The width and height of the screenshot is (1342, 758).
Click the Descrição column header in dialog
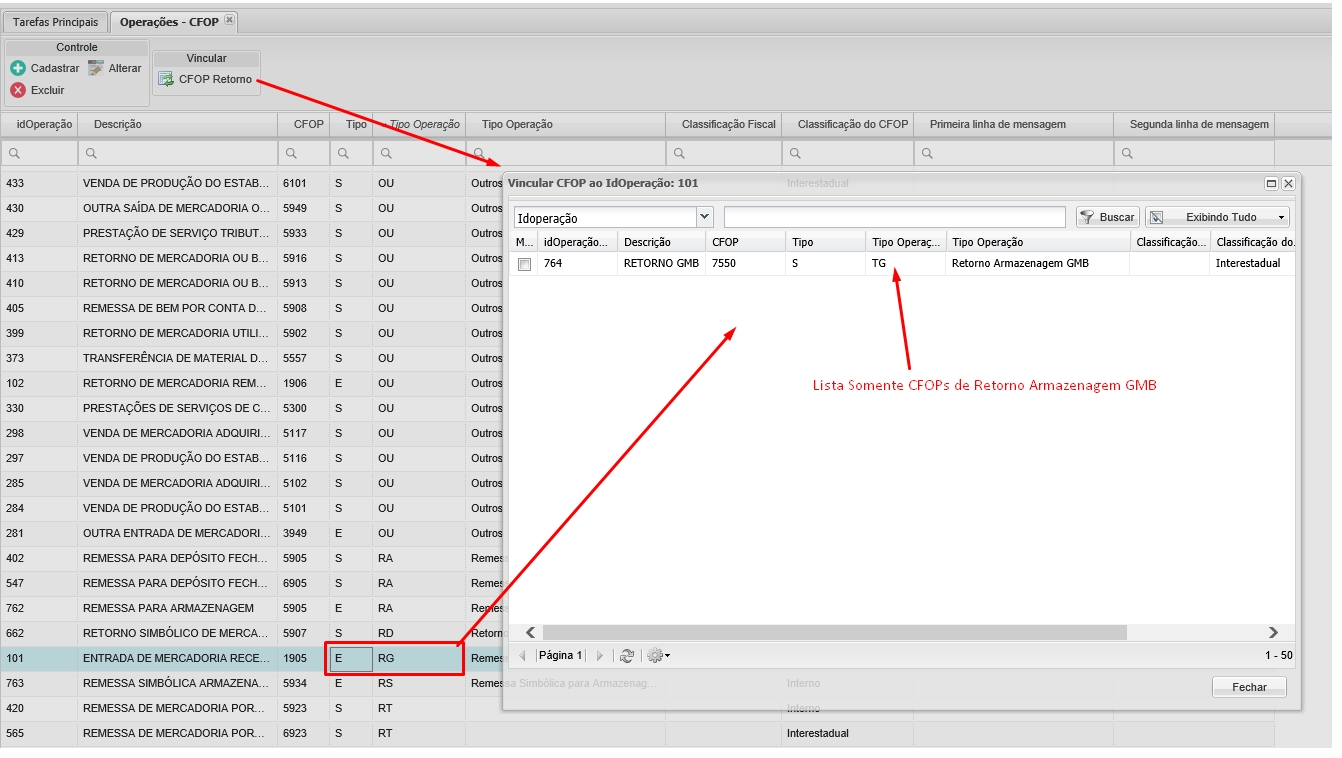661,242
